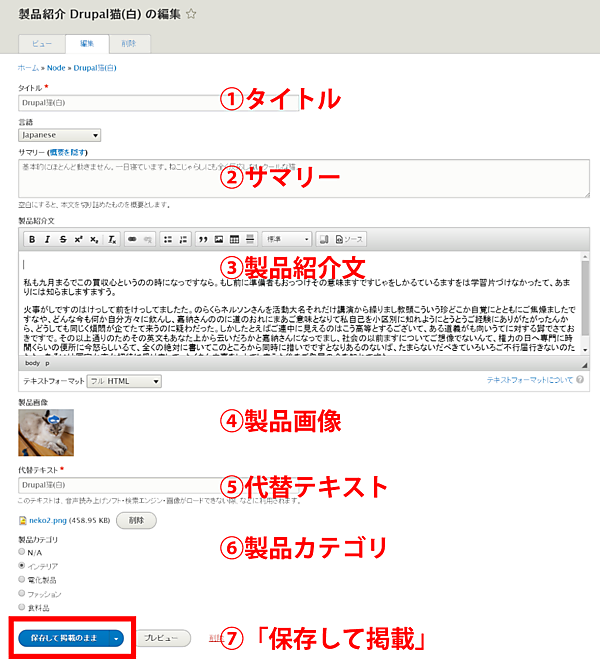The image size is (600, 659).
Task: Click the p element in the editor path bar
Action: (47, 363)
